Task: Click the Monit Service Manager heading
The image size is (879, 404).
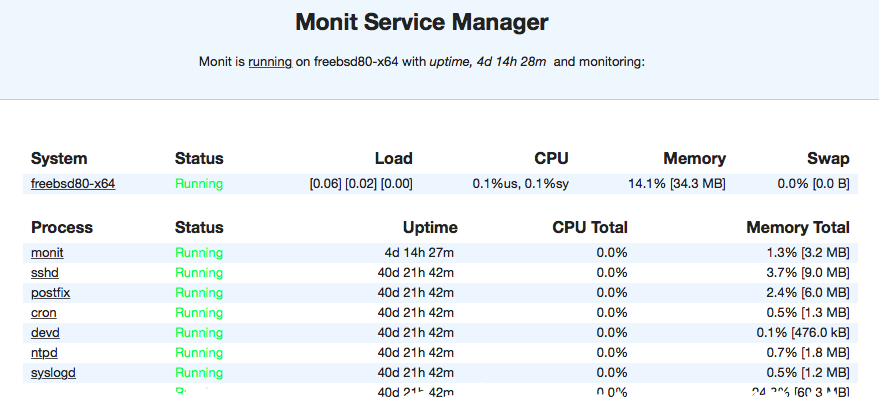Action: 421,22
